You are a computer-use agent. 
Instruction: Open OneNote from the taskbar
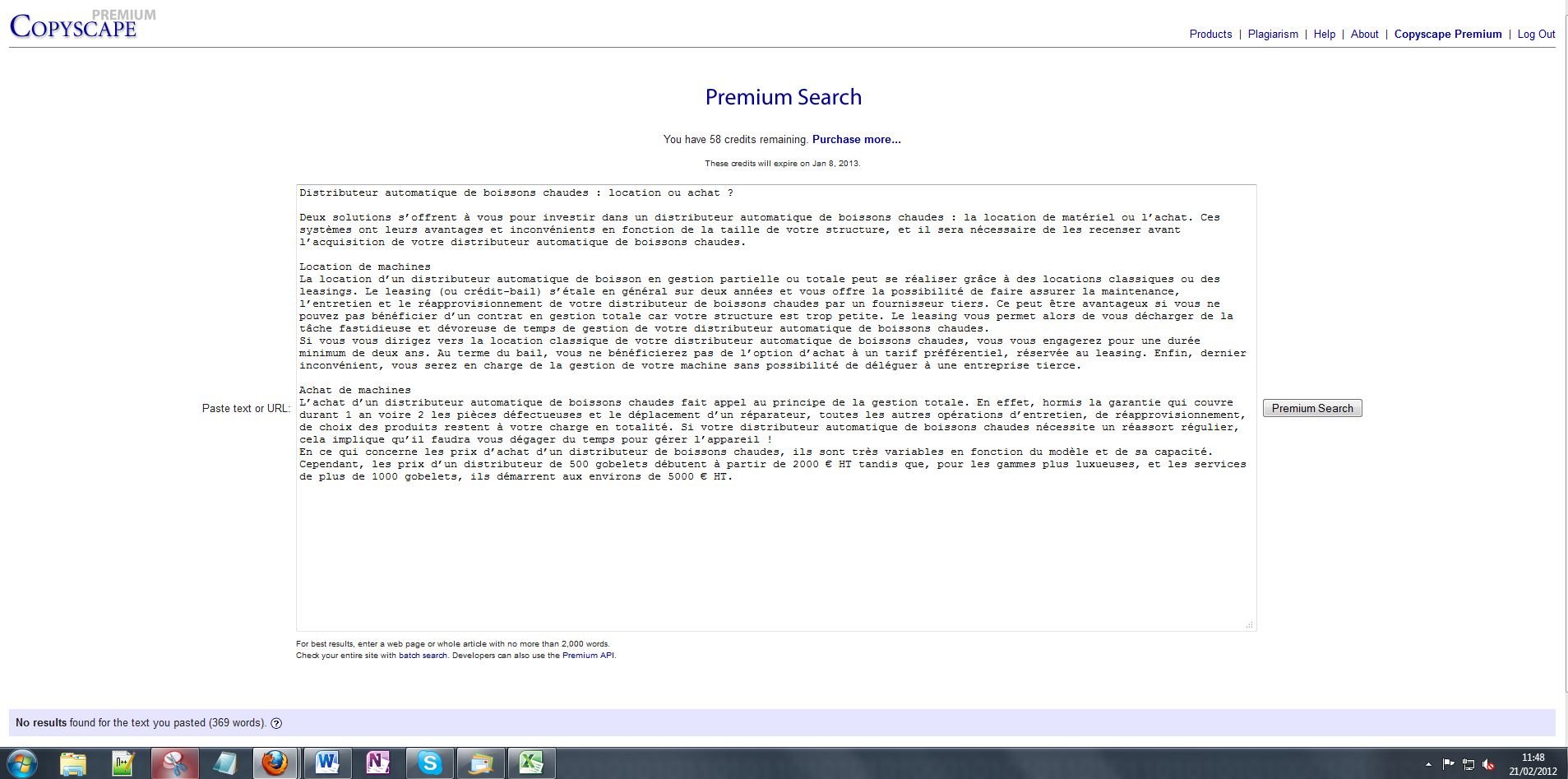377,763
